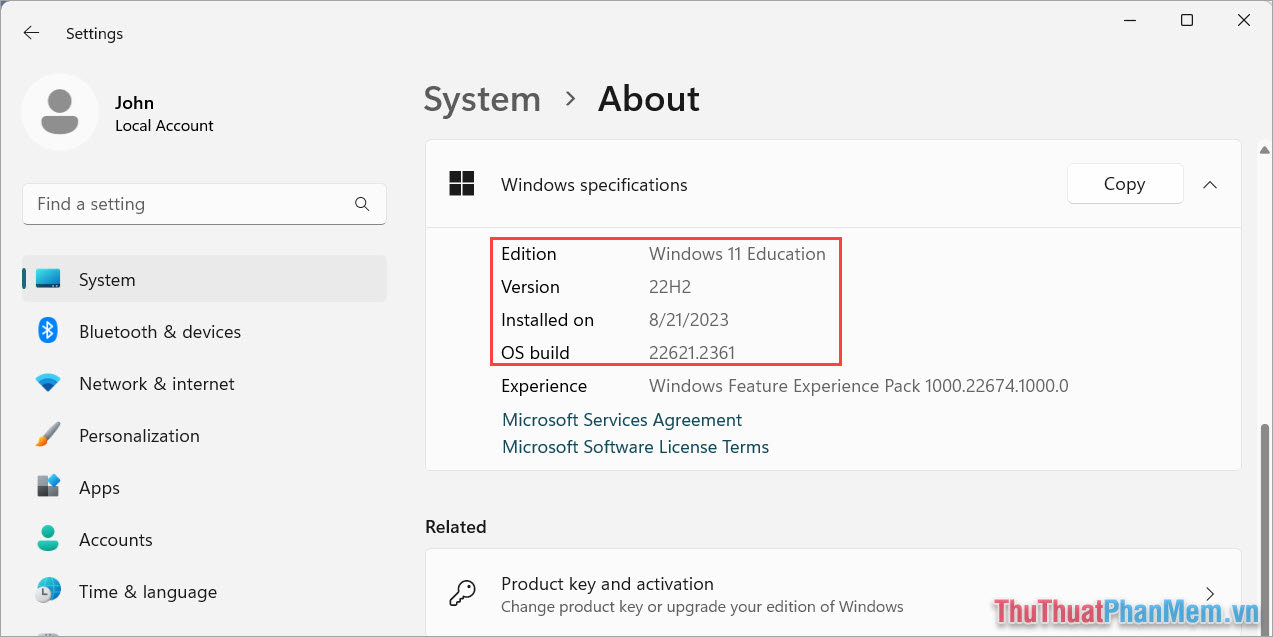Image resolution: width=1273 pixels, height=637 pixels.
Task: Select the Apps icon in the sidebar
Action: pos(47,487)
